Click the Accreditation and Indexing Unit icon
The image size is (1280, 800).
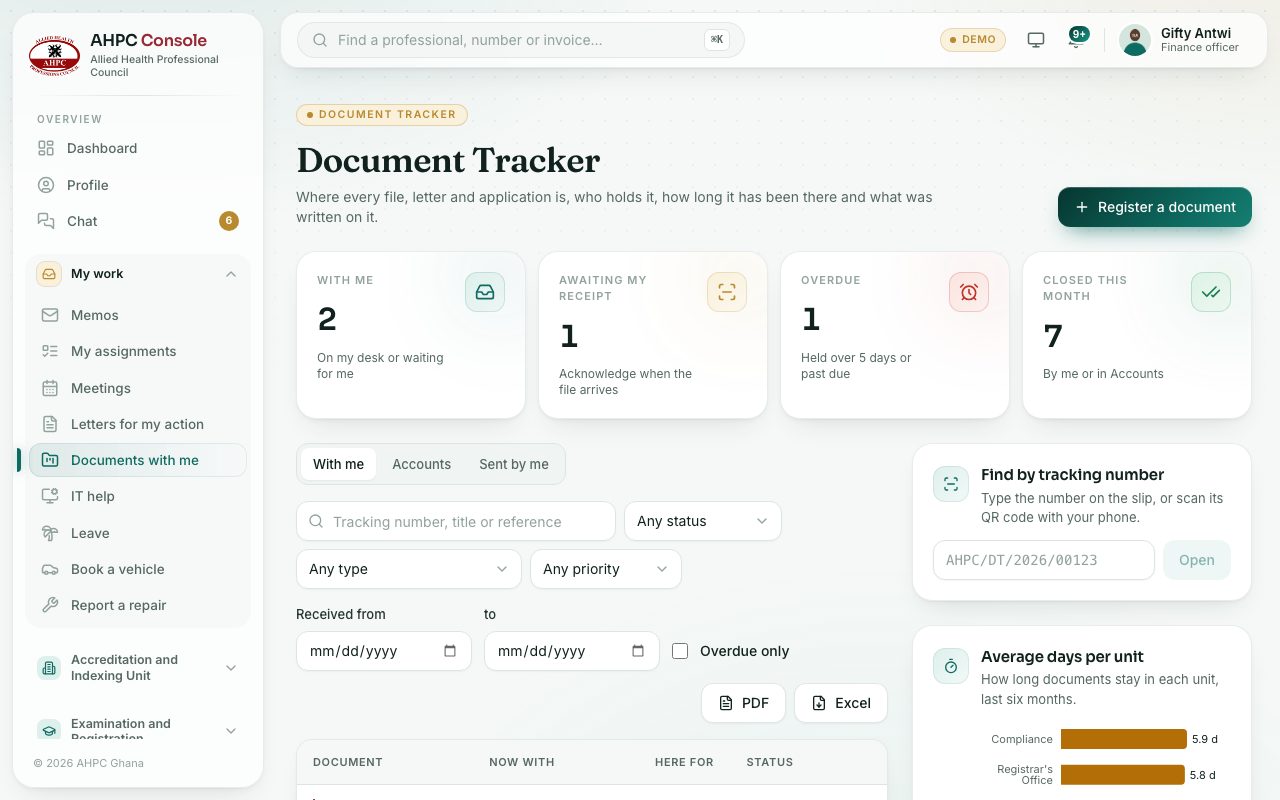pyautogui.click(x=49, y=668)
